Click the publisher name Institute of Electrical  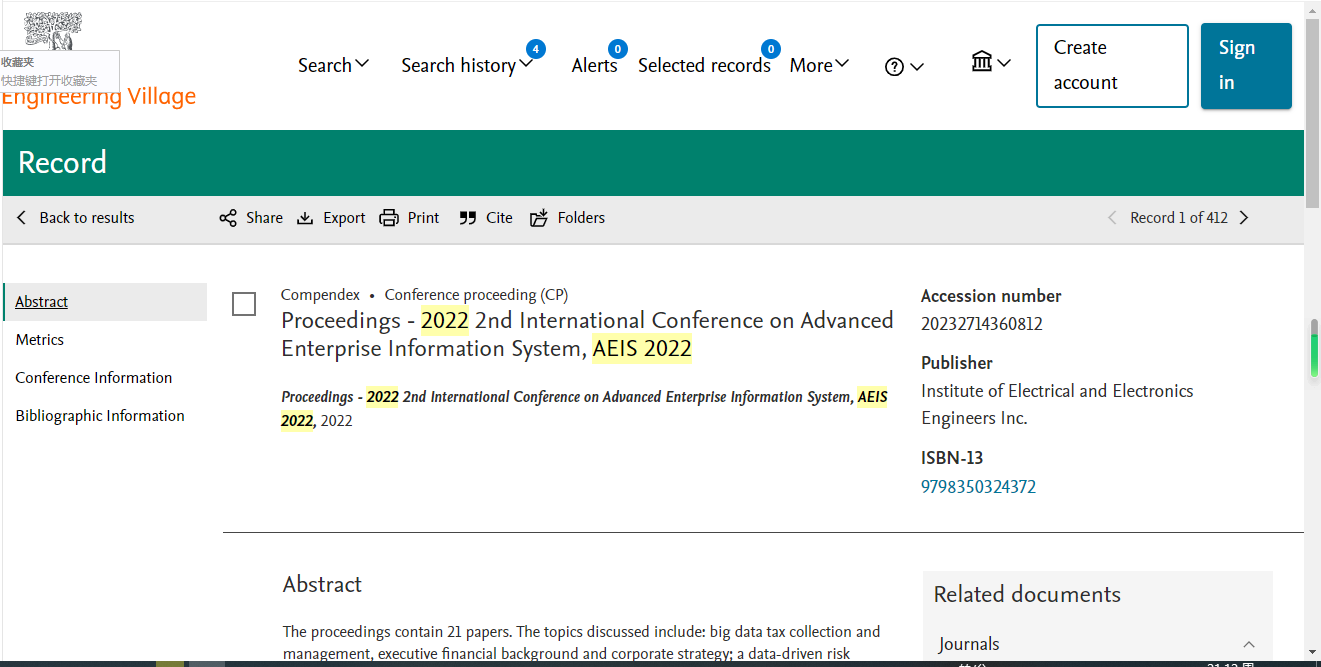click(x=1057, y=404)
